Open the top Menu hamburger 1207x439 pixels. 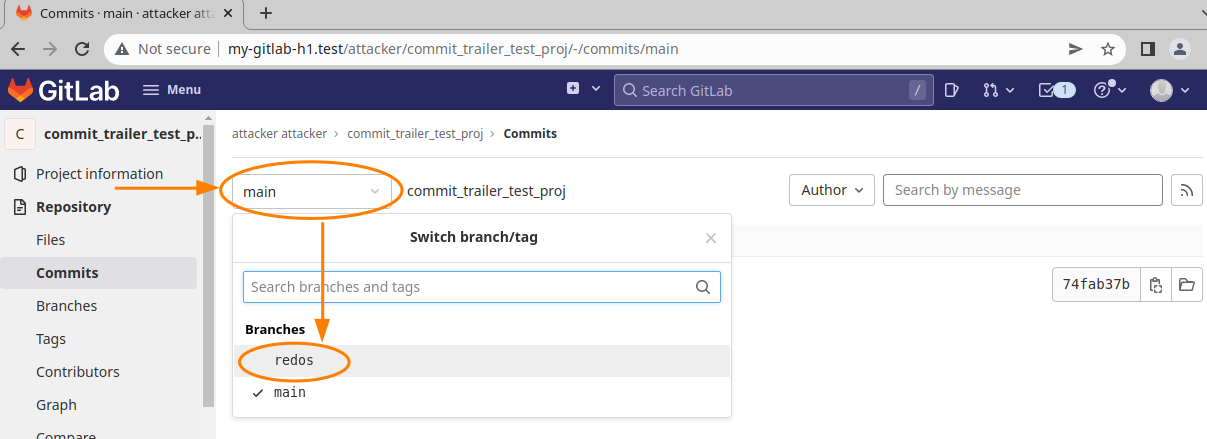point(172,90)
